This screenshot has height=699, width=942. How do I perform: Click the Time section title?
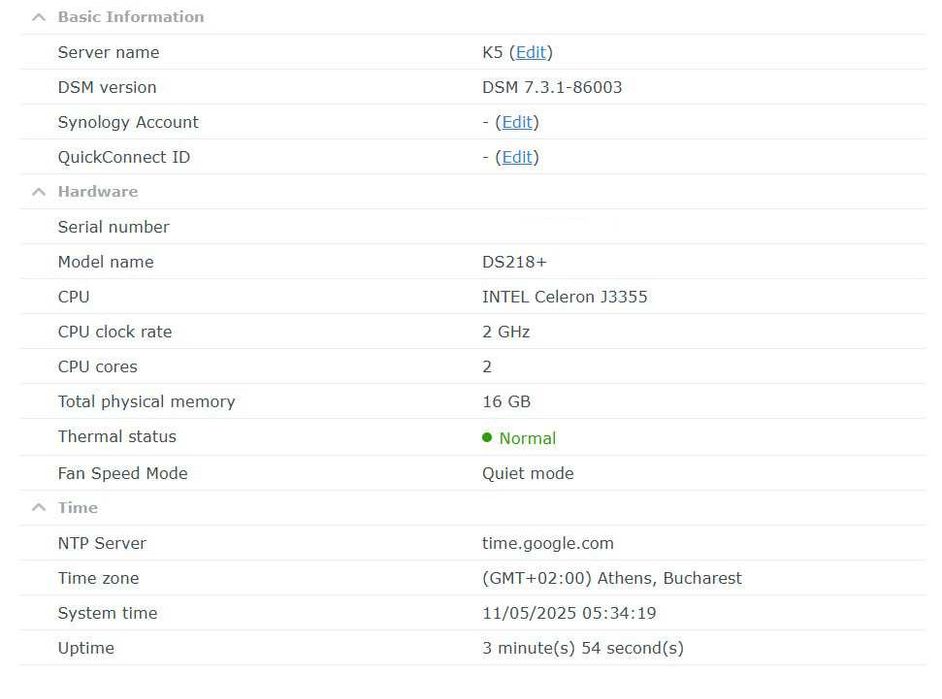click(77, 508)
